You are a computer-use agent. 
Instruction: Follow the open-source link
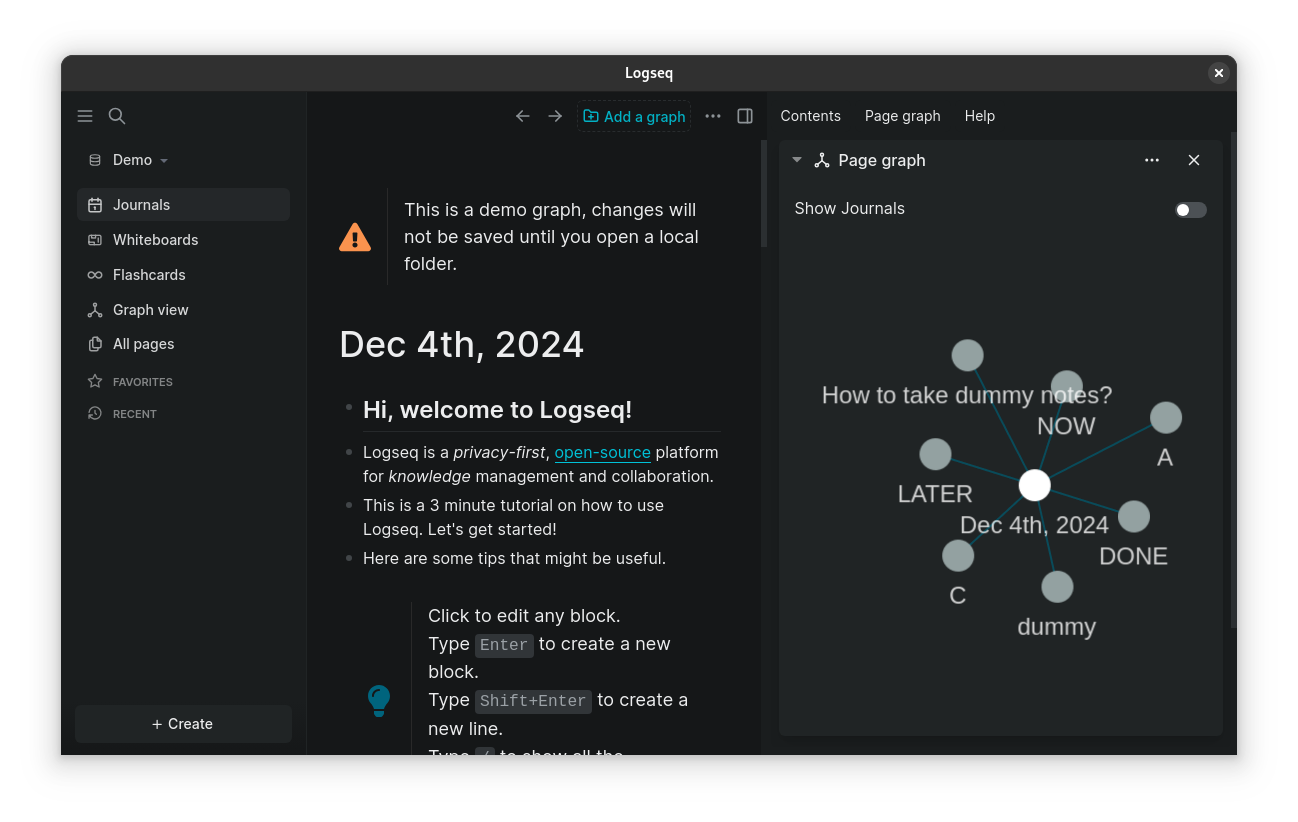pyautogui.click(x=602, y=452)
